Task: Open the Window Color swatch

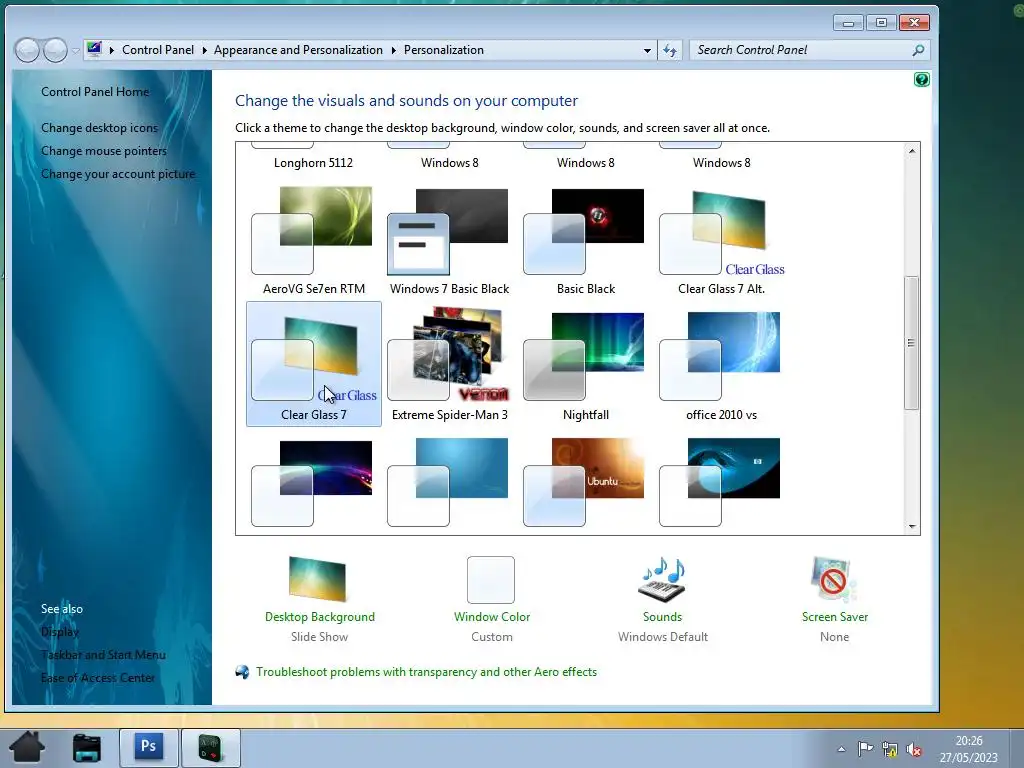Action: 490,579
